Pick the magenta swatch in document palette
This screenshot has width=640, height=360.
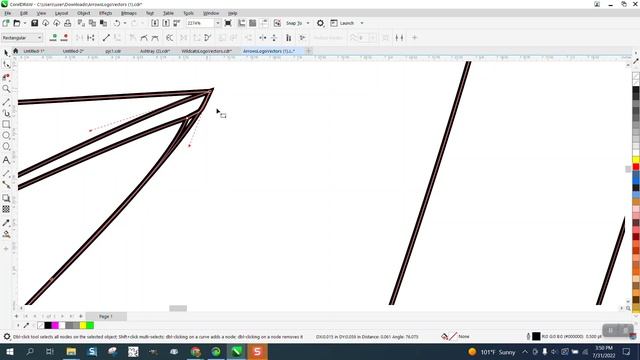coord(55,325)
